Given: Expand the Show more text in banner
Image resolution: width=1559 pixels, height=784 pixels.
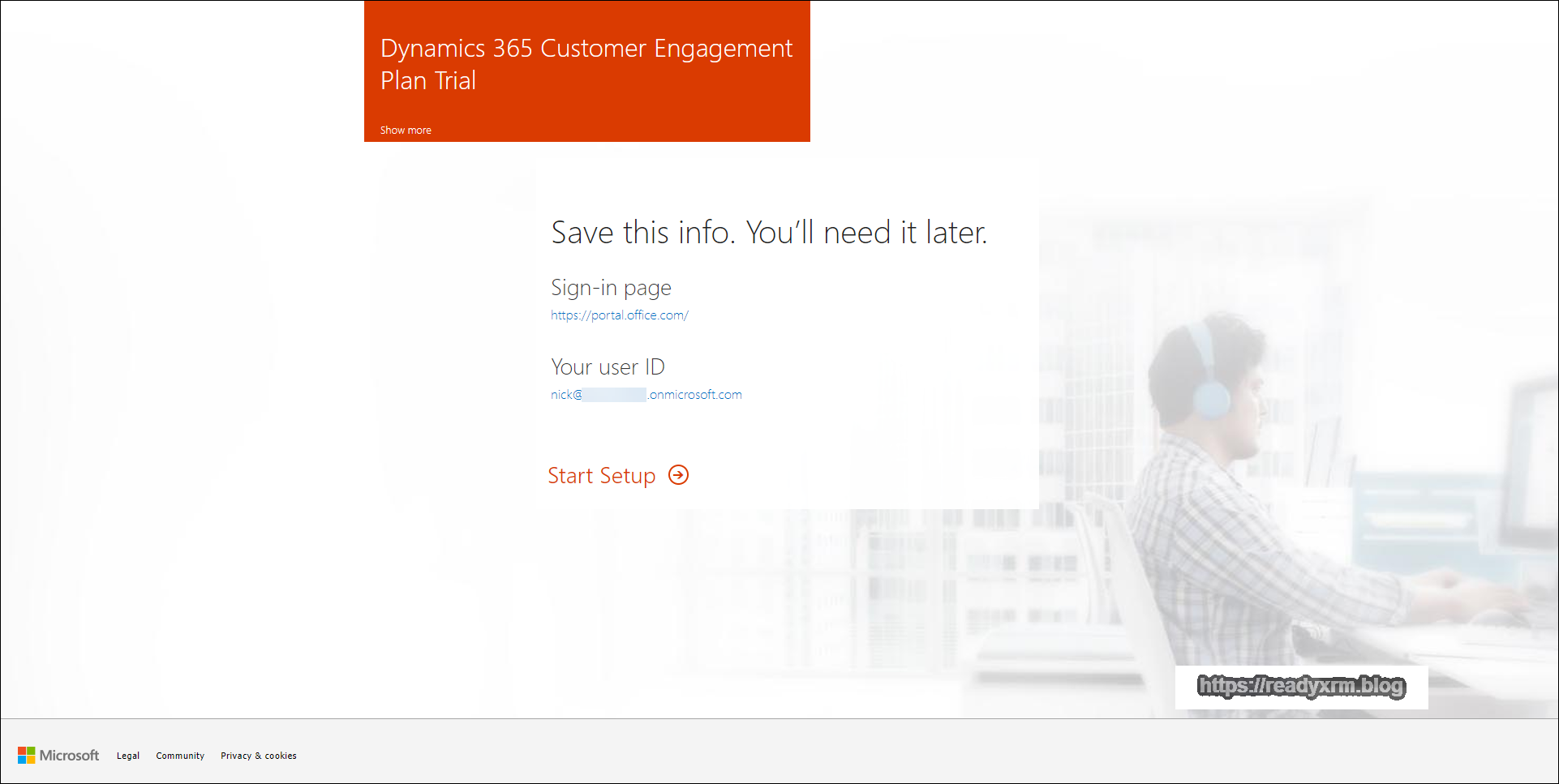Looking at the screenshot, I should [x=406, y=130].
